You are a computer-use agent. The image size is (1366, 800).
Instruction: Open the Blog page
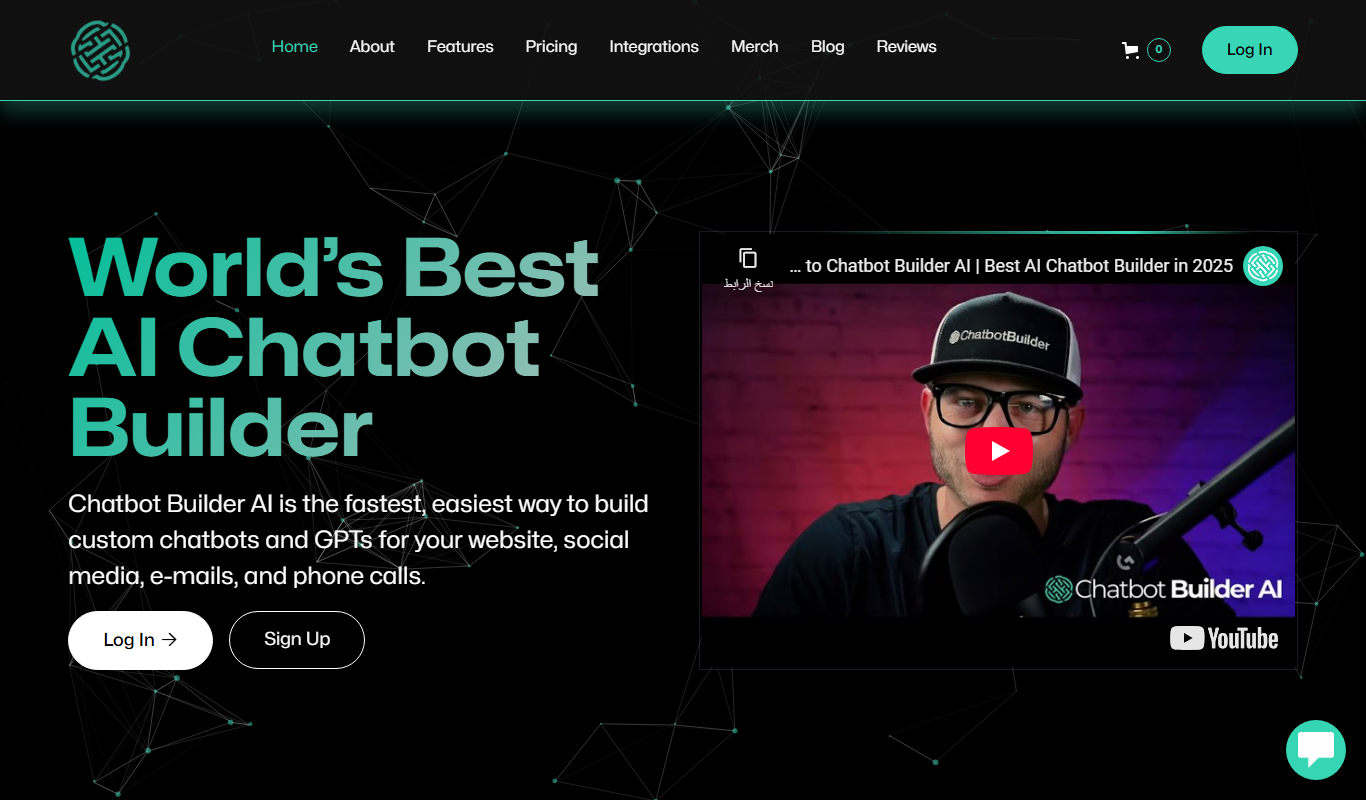coord(828,47)
